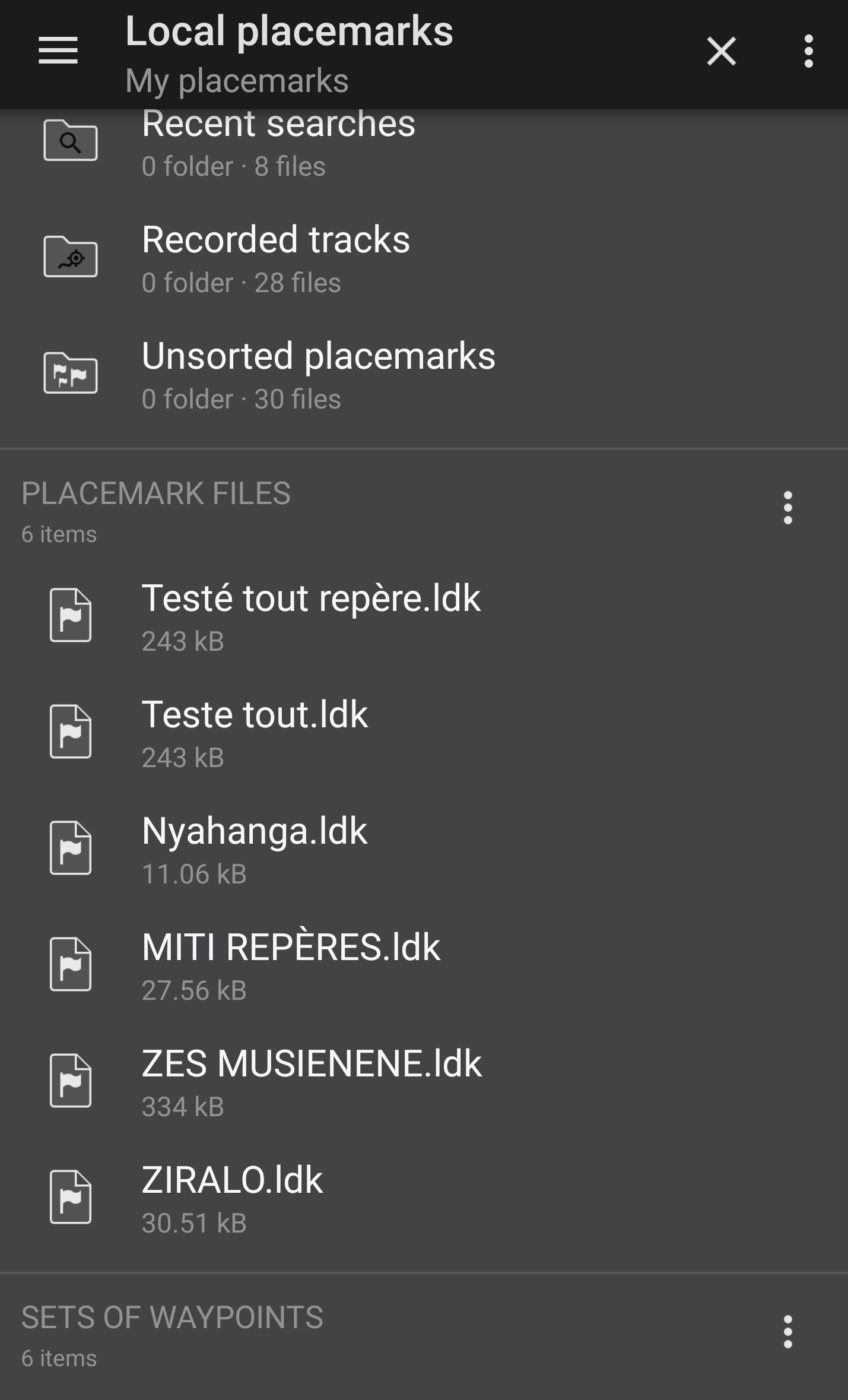Viewport: 848px width, 1400px height.
Task: Tap the Unsorted placemarks folder icon
Action: point(71,373)
